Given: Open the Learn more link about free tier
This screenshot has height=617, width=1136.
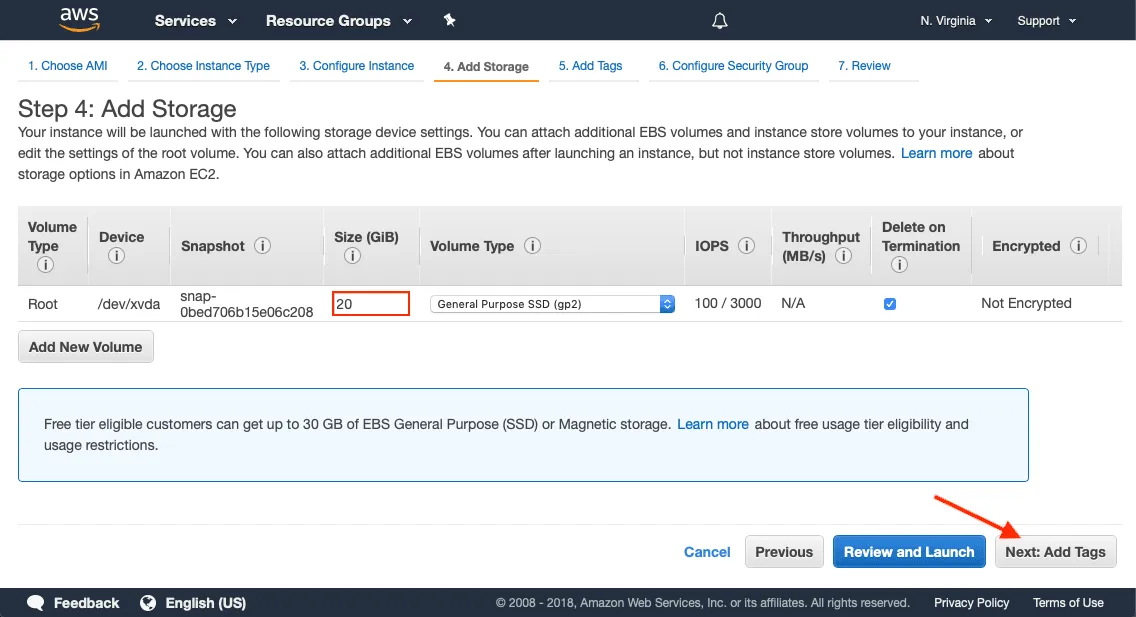Looking at the screenshot, I should (713, 424).
